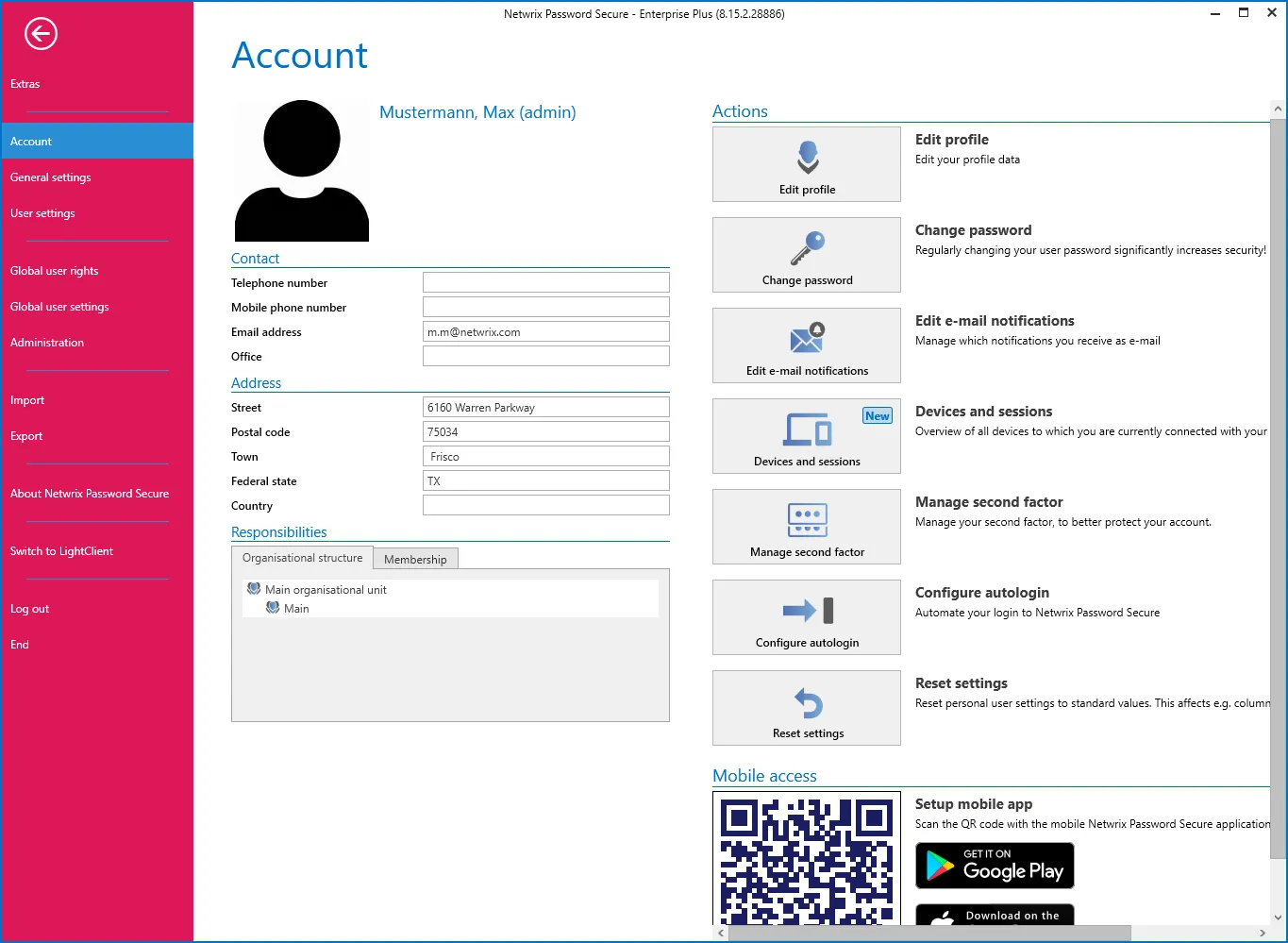Click the Edit profile heading text
Image resolution: width=1288 pixels, height=943 pixels.
click(x=952, y=140)
